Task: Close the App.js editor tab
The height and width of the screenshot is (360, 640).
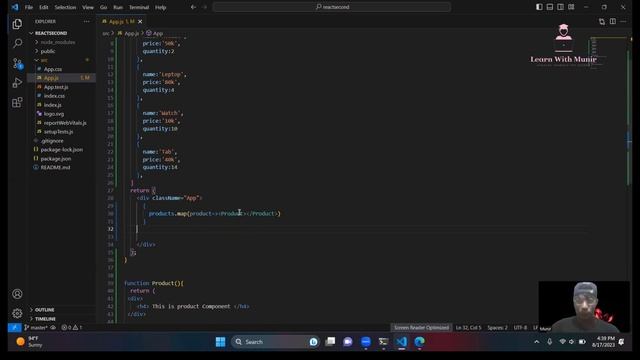Action: [140, 22]
